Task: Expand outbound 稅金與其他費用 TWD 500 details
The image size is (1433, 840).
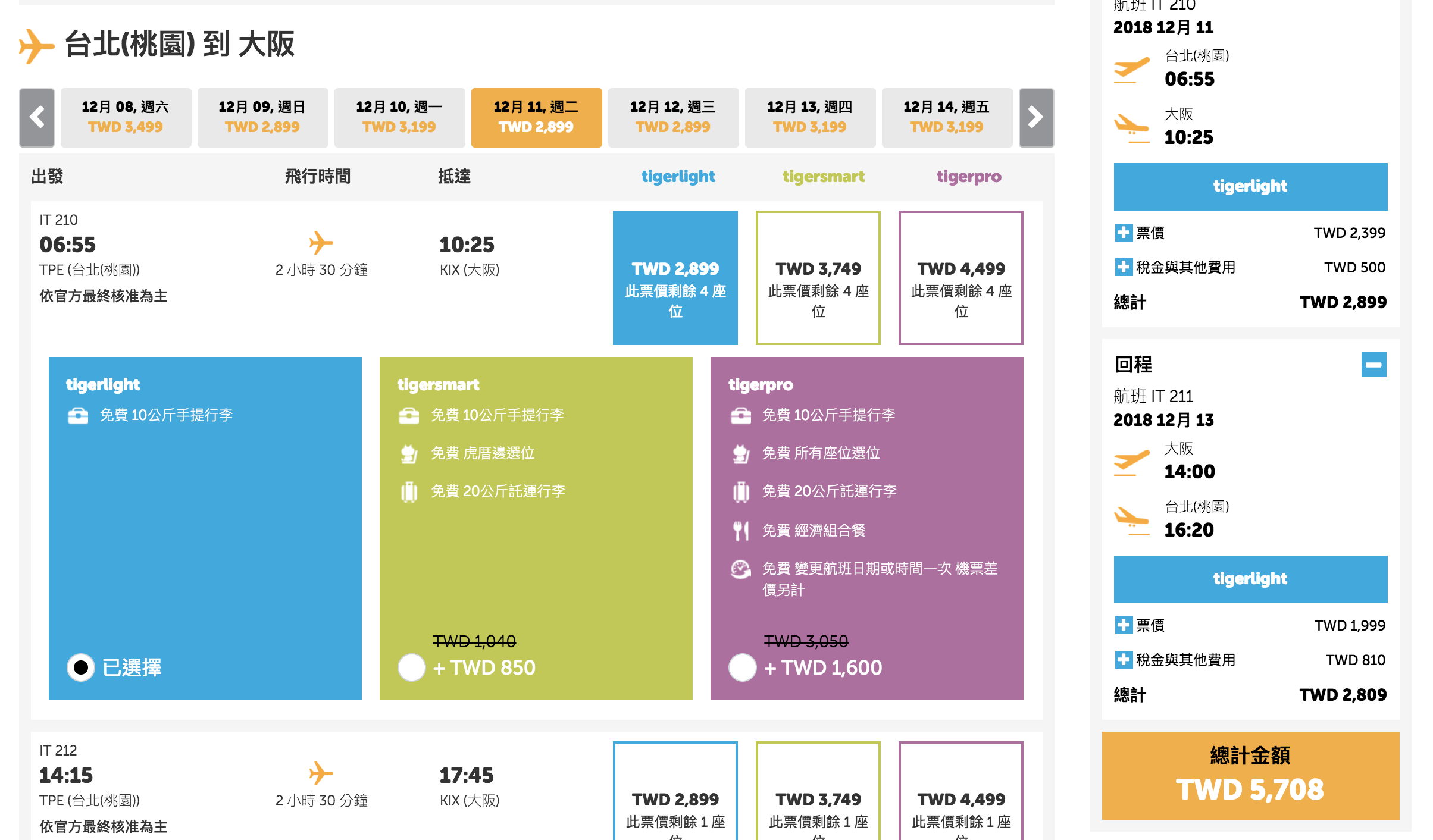Action: point(1123,267)
